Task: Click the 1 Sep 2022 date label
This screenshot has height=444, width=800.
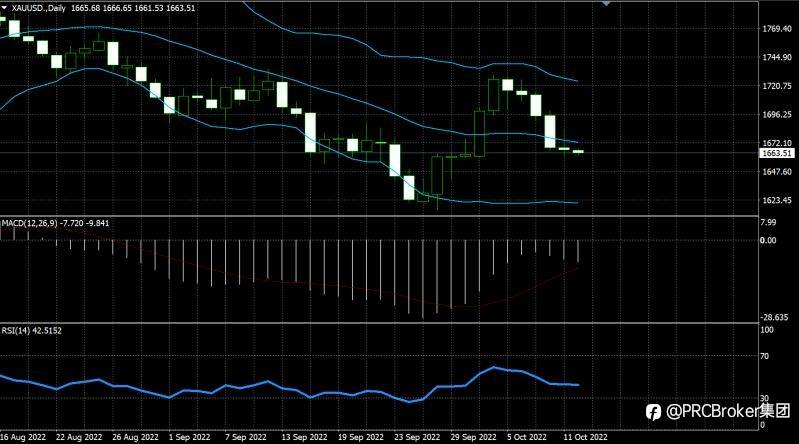Action: click(189, 437)
